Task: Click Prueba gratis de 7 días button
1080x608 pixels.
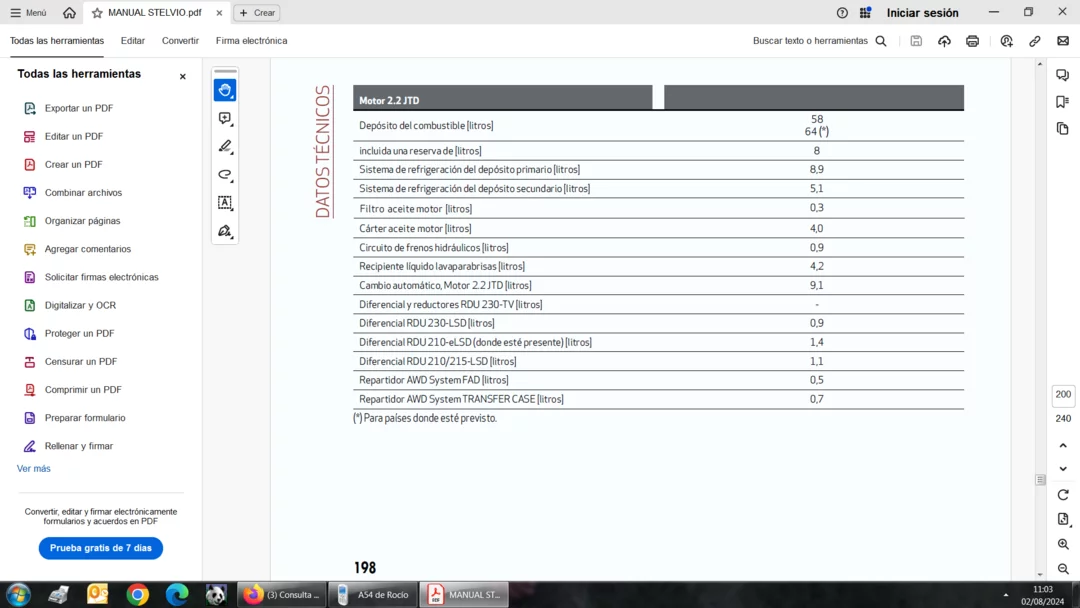Action: pos(101,548)
